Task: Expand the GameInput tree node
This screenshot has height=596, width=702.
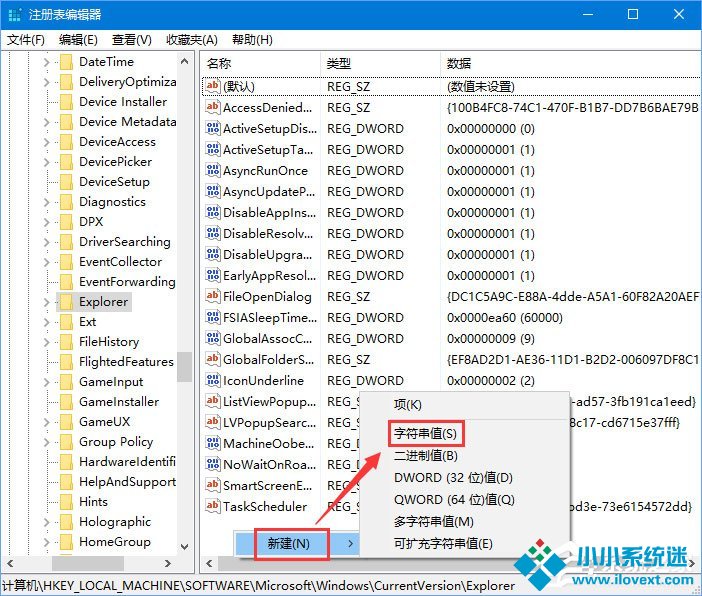Action: (x=46, y=382)
